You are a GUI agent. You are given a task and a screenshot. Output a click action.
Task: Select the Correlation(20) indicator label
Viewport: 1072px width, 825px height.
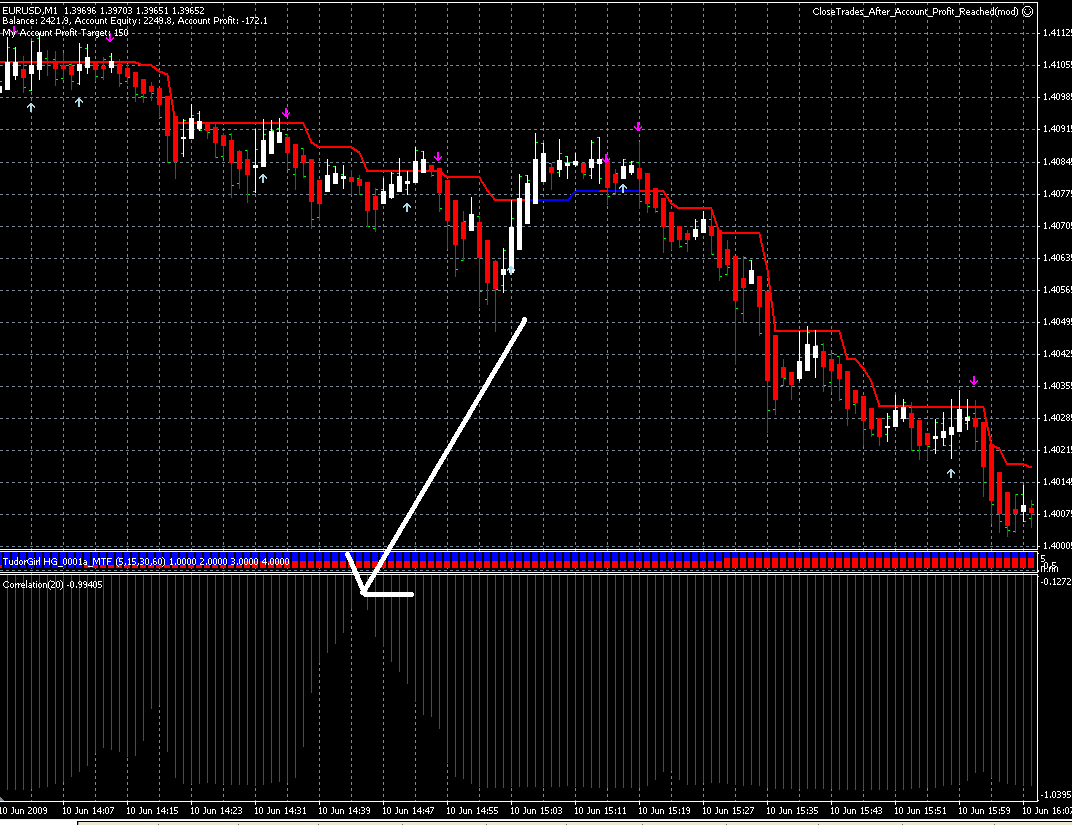[53, 585]
